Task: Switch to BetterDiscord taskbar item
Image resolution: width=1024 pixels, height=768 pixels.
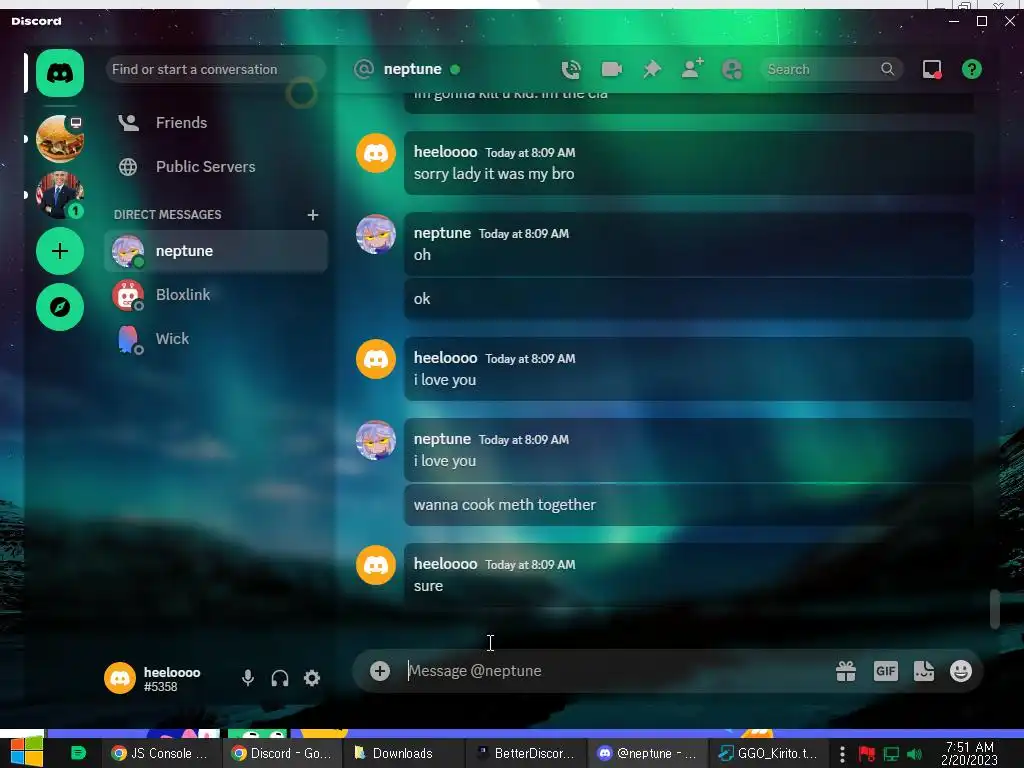Action: [524, 753]
